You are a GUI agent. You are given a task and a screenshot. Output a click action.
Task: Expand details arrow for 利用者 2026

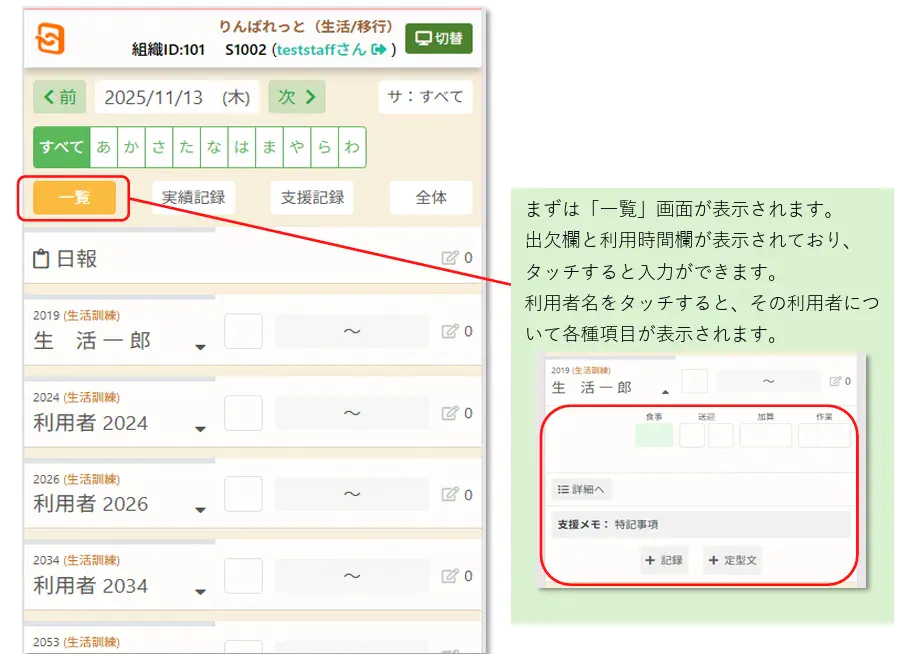pos(200,510)
